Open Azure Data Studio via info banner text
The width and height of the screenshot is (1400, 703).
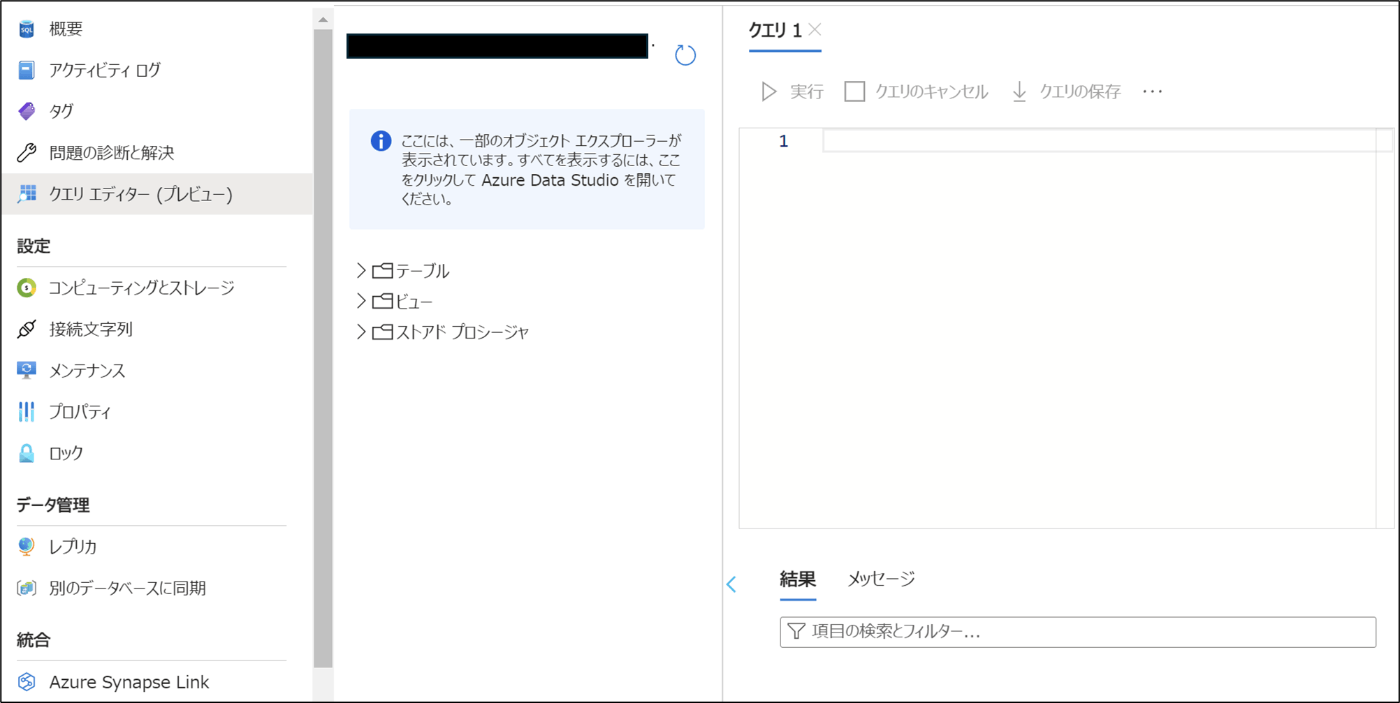coord(540,170)
